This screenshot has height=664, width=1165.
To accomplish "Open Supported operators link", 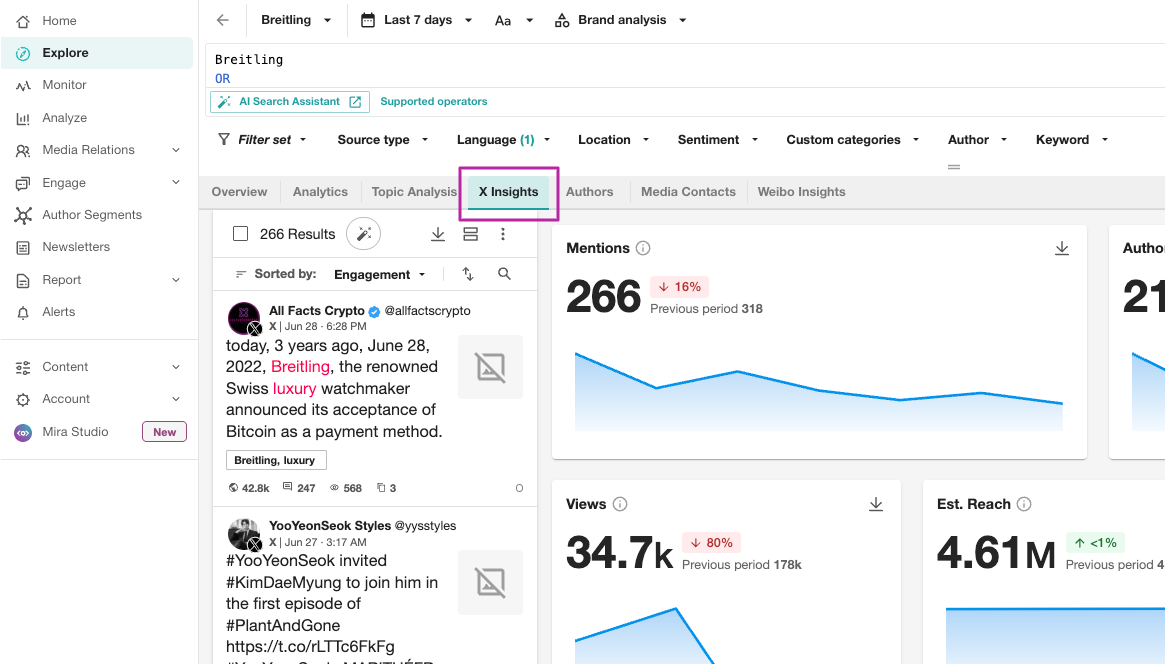I will pos(434,102).
